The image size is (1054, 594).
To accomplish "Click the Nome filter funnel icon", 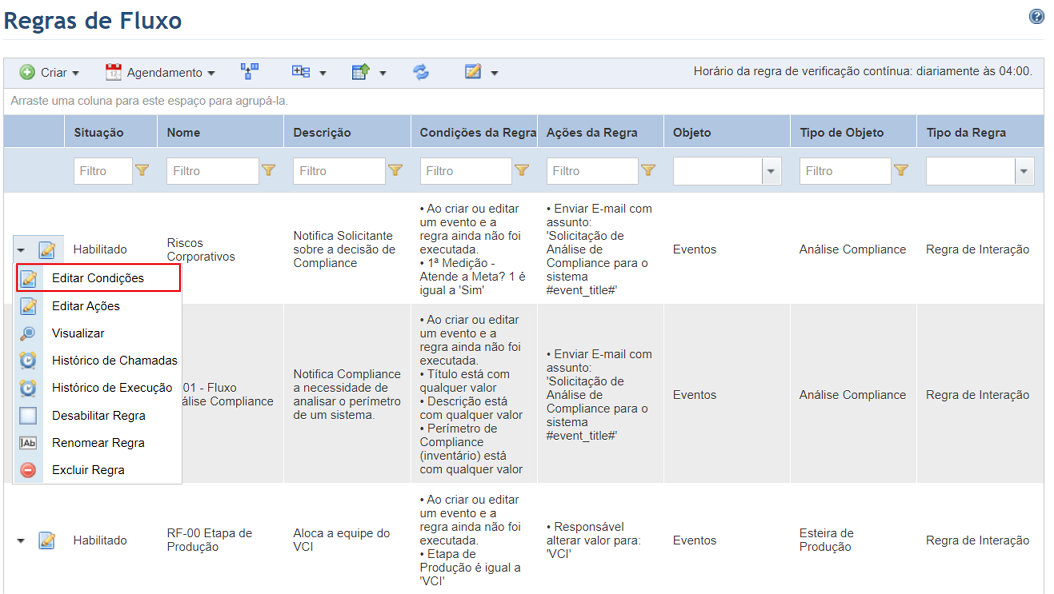I will point(268,171).
